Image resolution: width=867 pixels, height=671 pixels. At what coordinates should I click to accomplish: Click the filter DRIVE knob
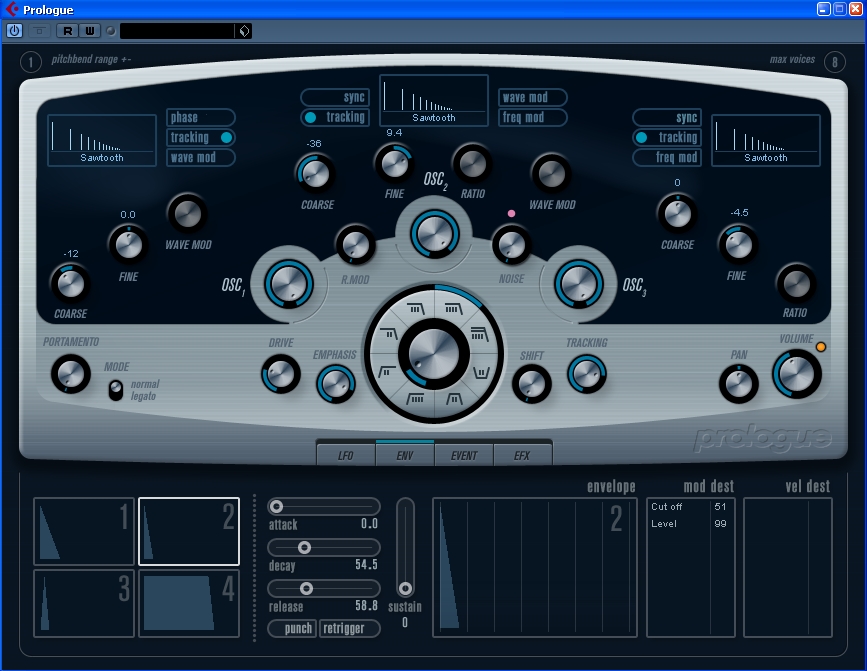[x=281, y=374]
